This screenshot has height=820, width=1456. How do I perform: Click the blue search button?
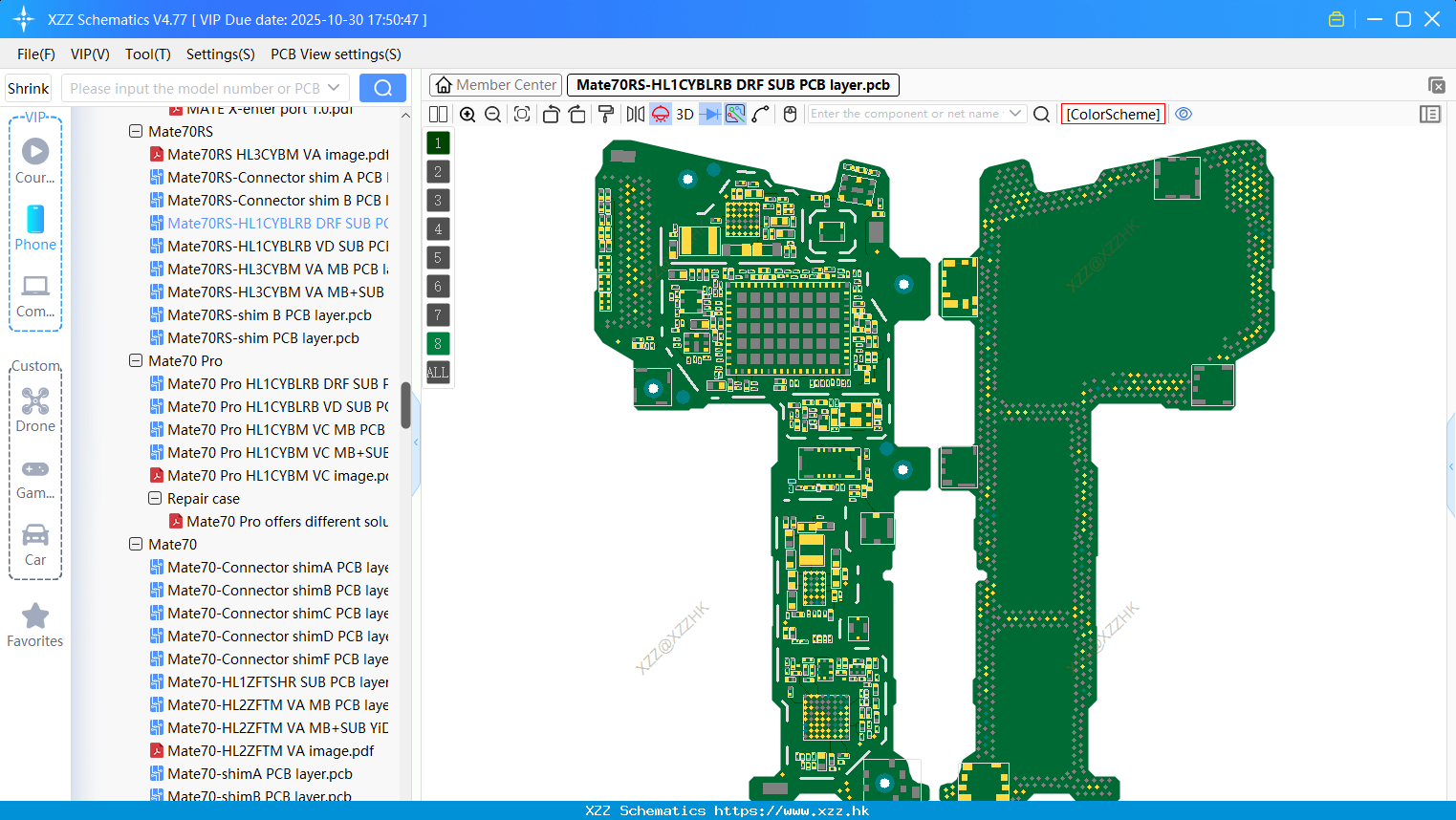click(382, 88)
